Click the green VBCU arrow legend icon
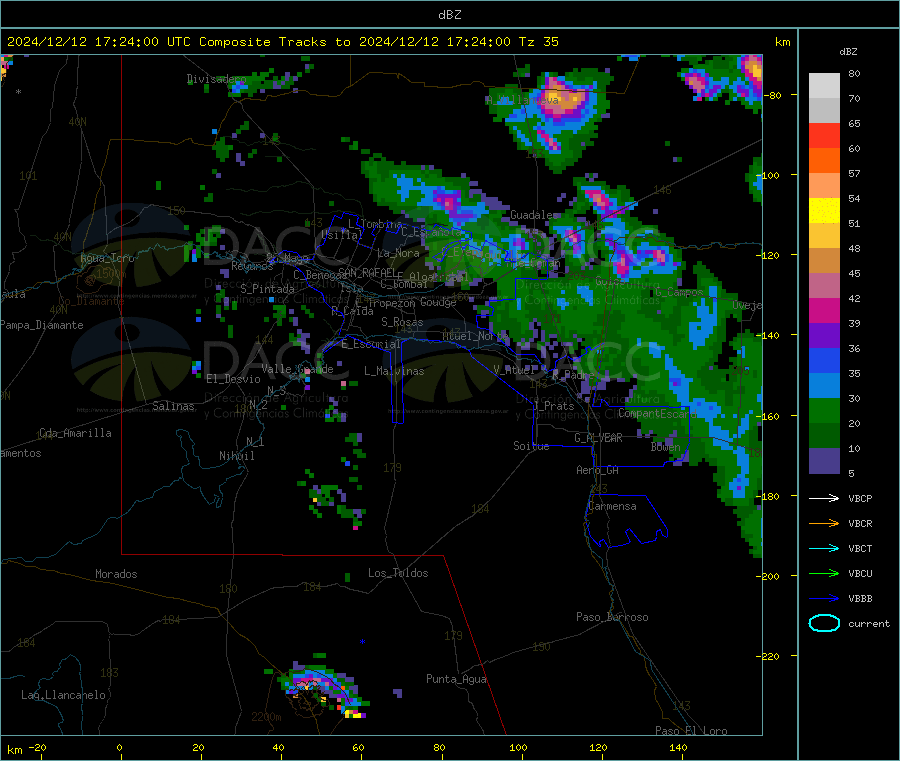Screen dimensions: 900x761 (x=824, y=573)
